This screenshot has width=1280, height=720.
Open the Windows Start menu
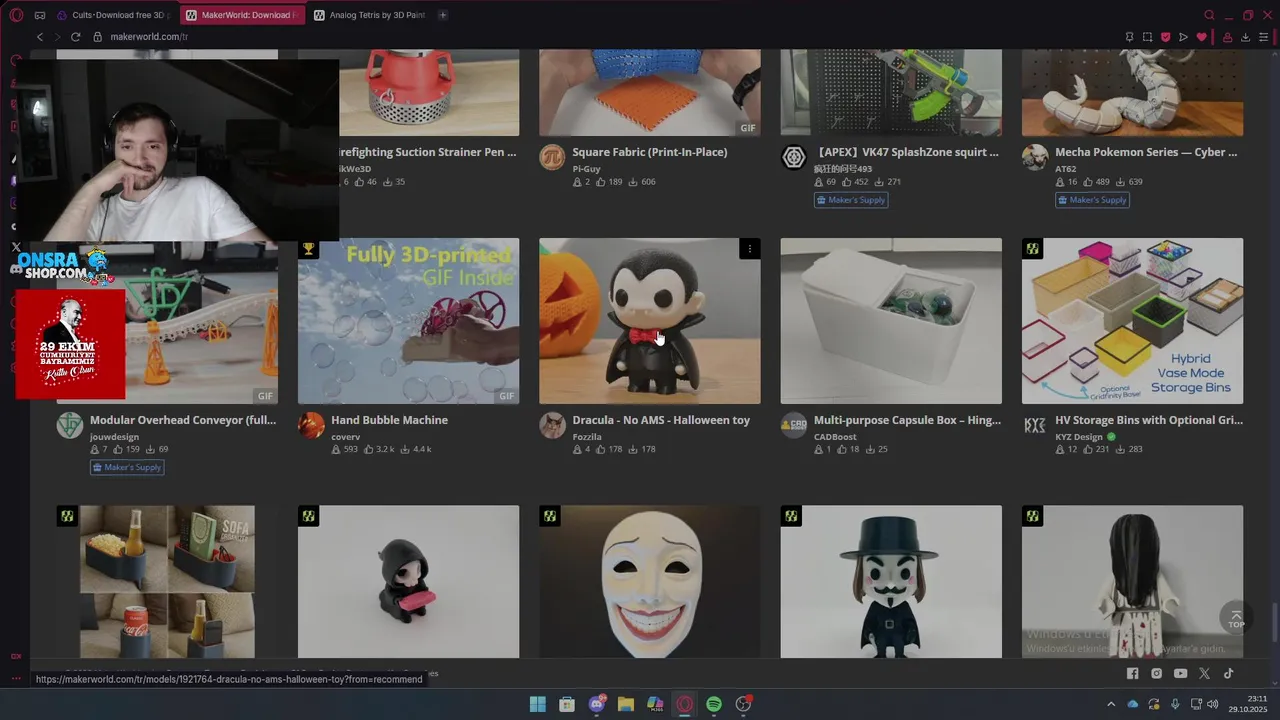pos(538,704)
